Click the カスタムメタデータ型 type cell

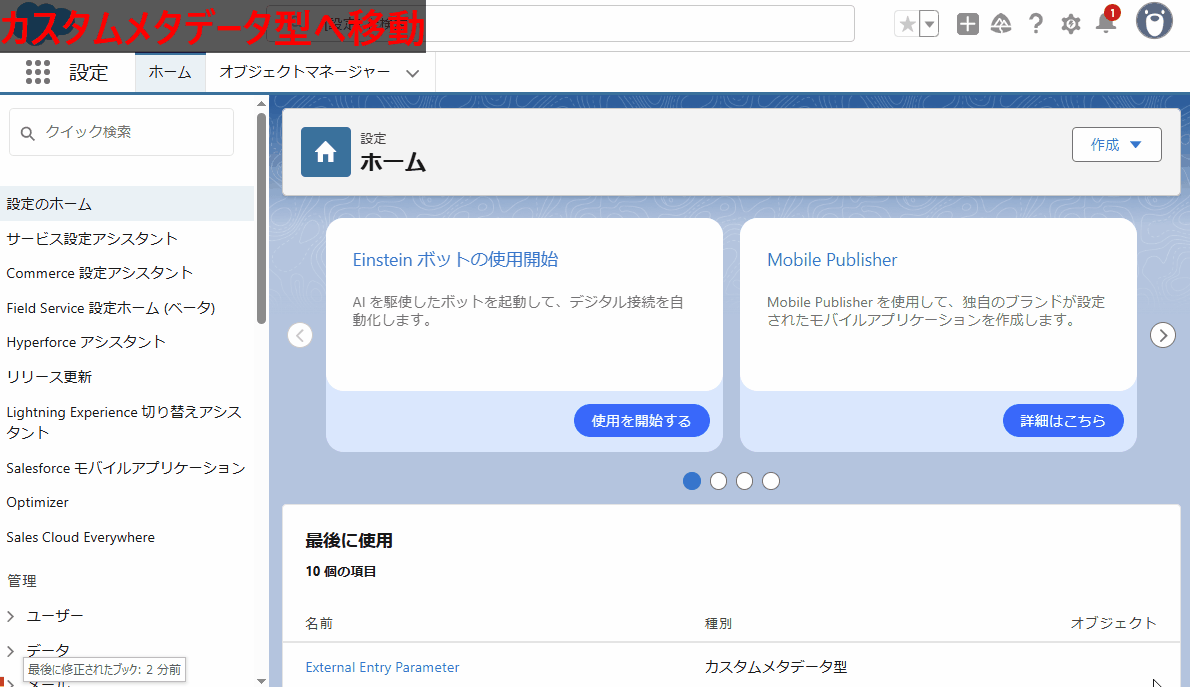(x=776, y=667)
